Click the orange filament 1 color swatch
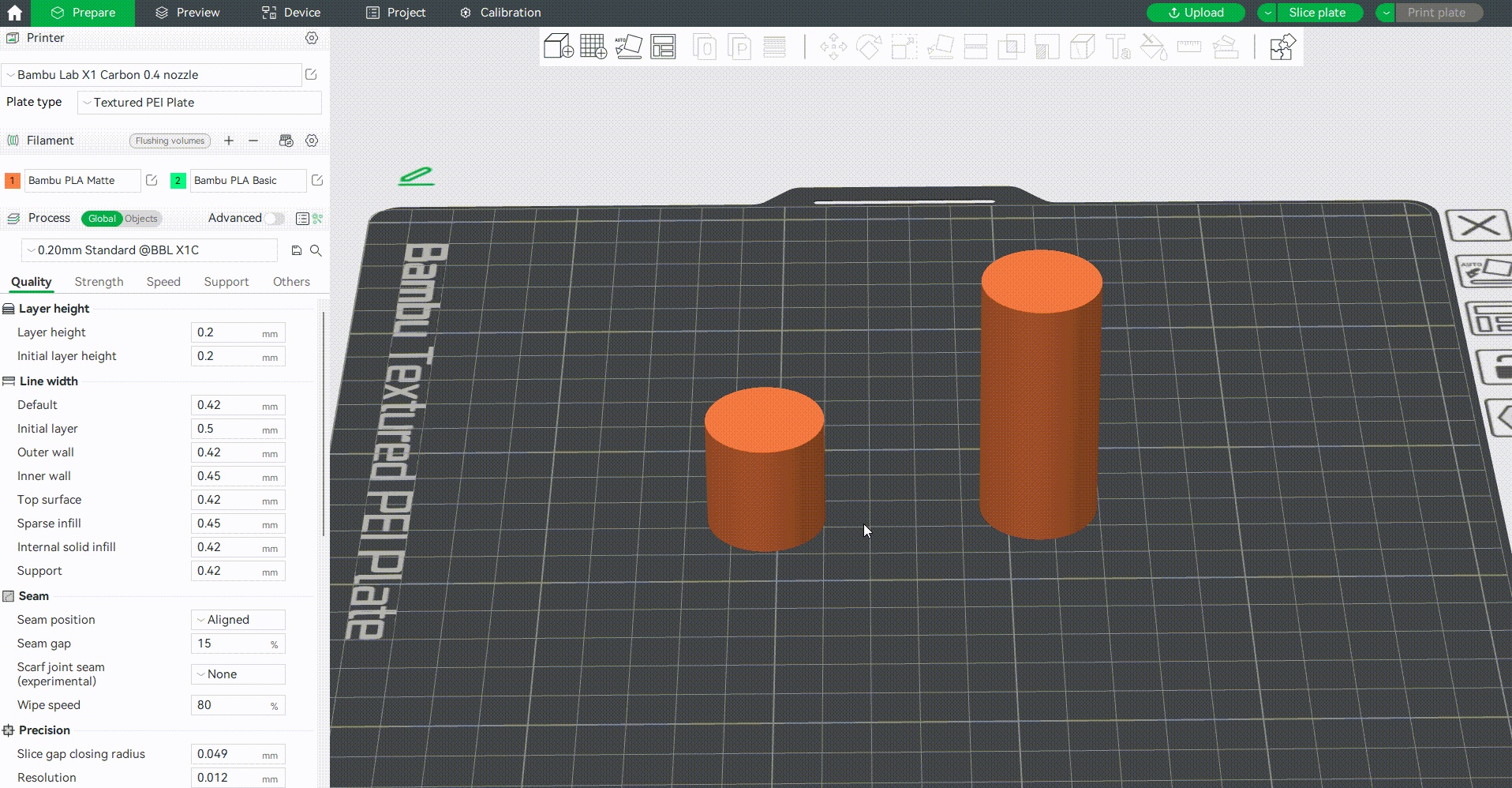 click(13, 181)
